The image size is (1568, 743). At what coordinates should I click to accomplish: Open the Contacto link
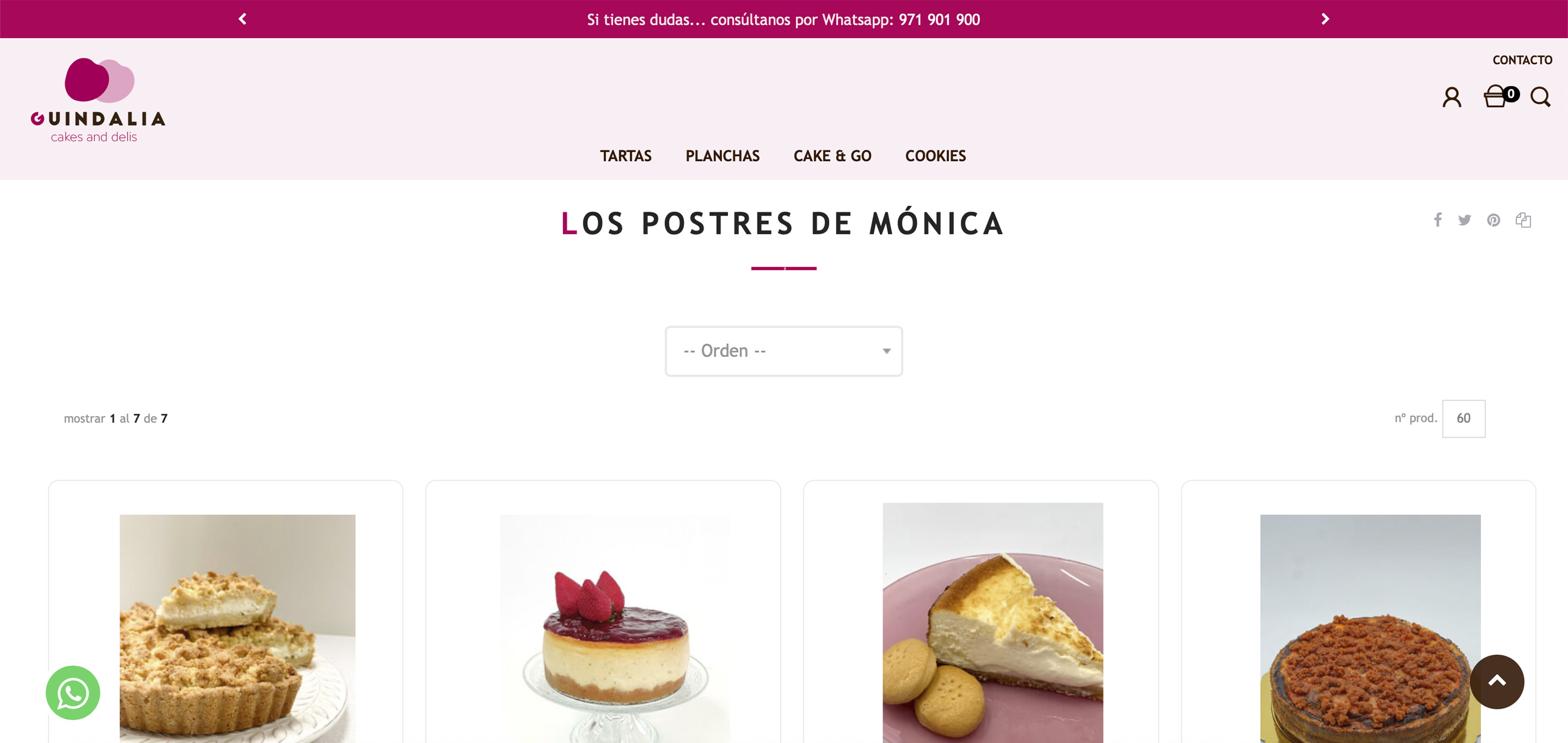click(x=1522, y=60)
